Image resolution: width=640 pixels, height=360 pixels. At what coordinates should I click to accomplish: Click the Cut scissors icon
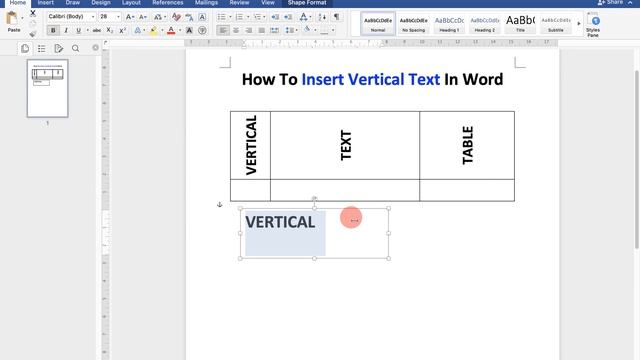(33, 13)
